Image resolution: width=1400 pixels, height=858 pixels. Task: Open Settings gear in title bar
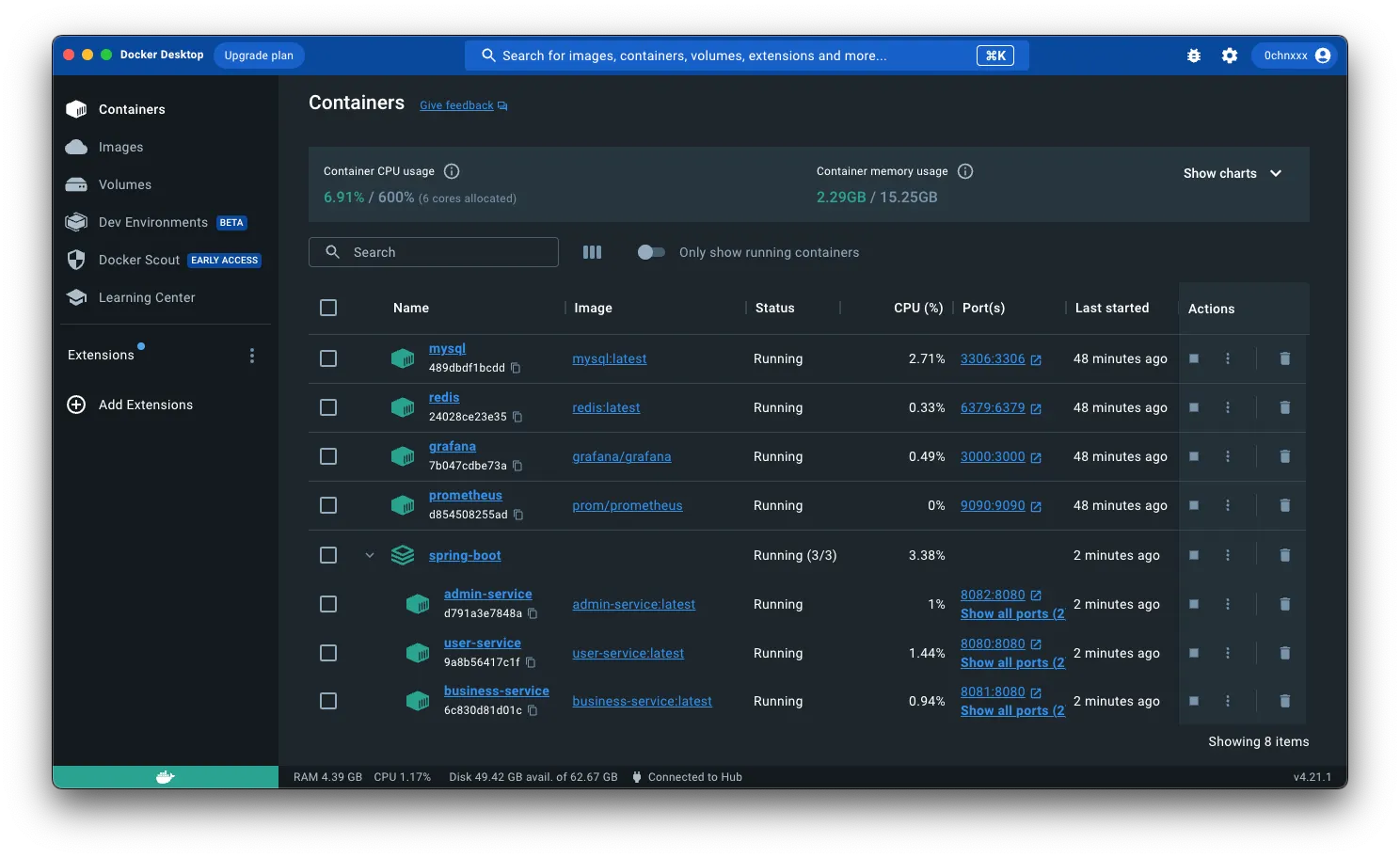point(1230,56)
